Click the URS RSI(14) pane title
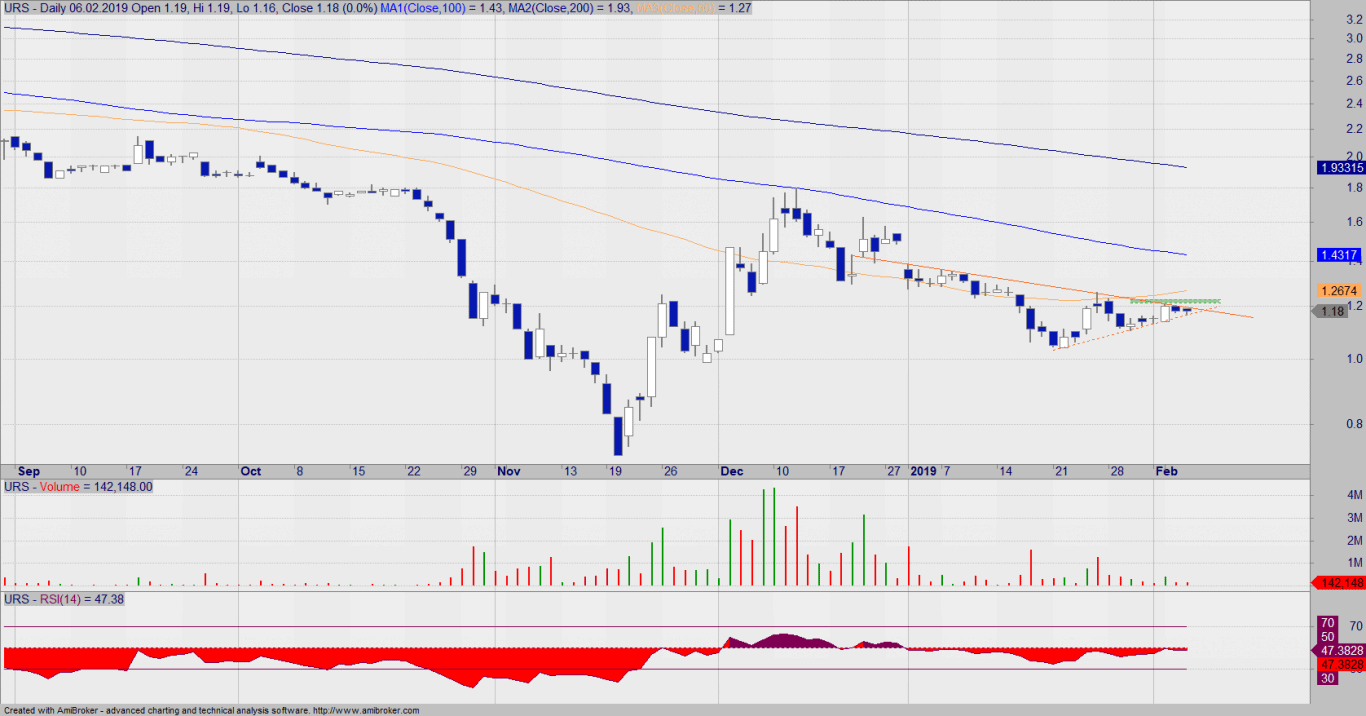The width and height of the screenshot is (1366, 716). pyautogui.click(x=64, y=599)
